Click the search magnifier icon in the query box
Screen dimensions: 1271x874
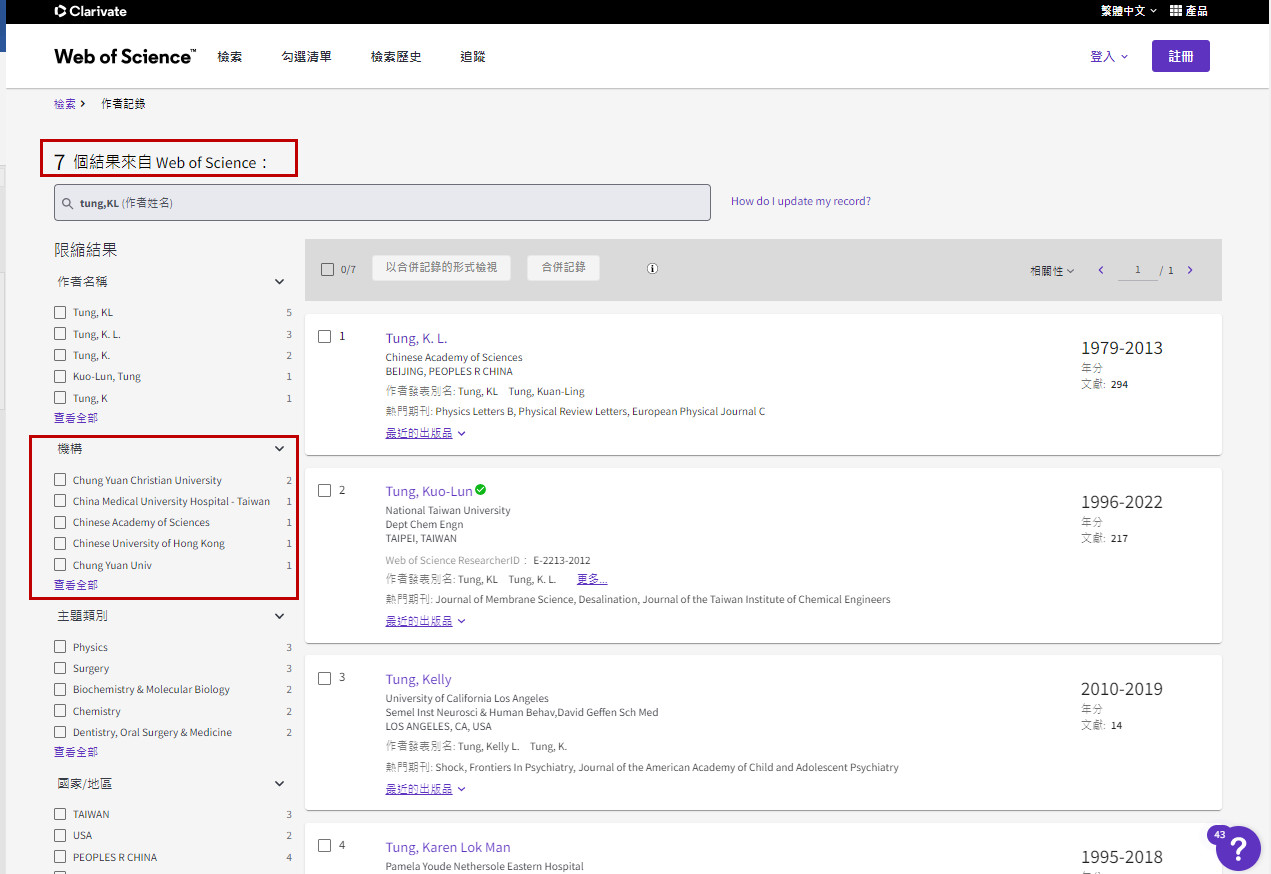[67, 203]
